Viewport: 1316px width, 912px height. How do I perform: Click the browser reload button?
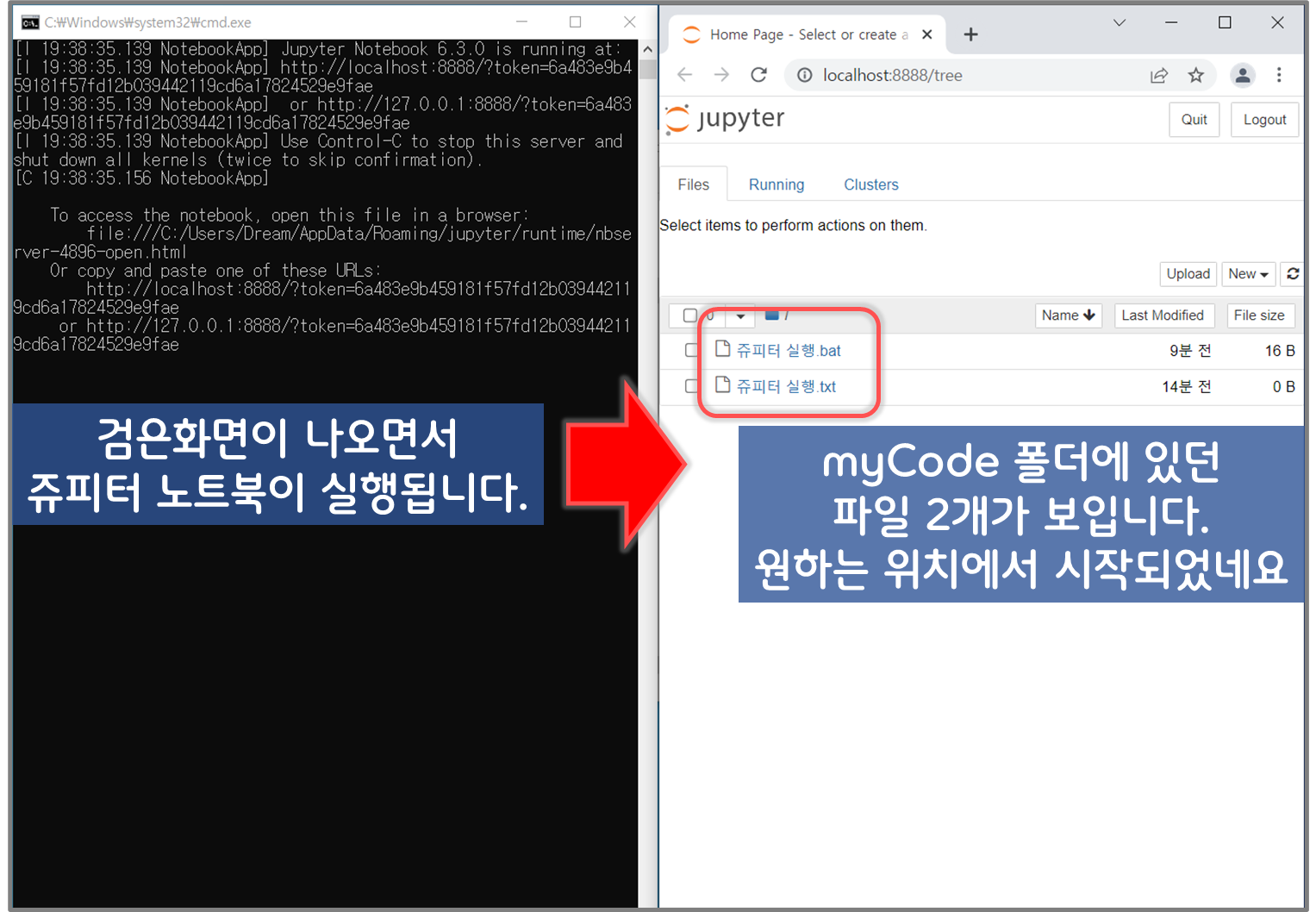(758, 75)
